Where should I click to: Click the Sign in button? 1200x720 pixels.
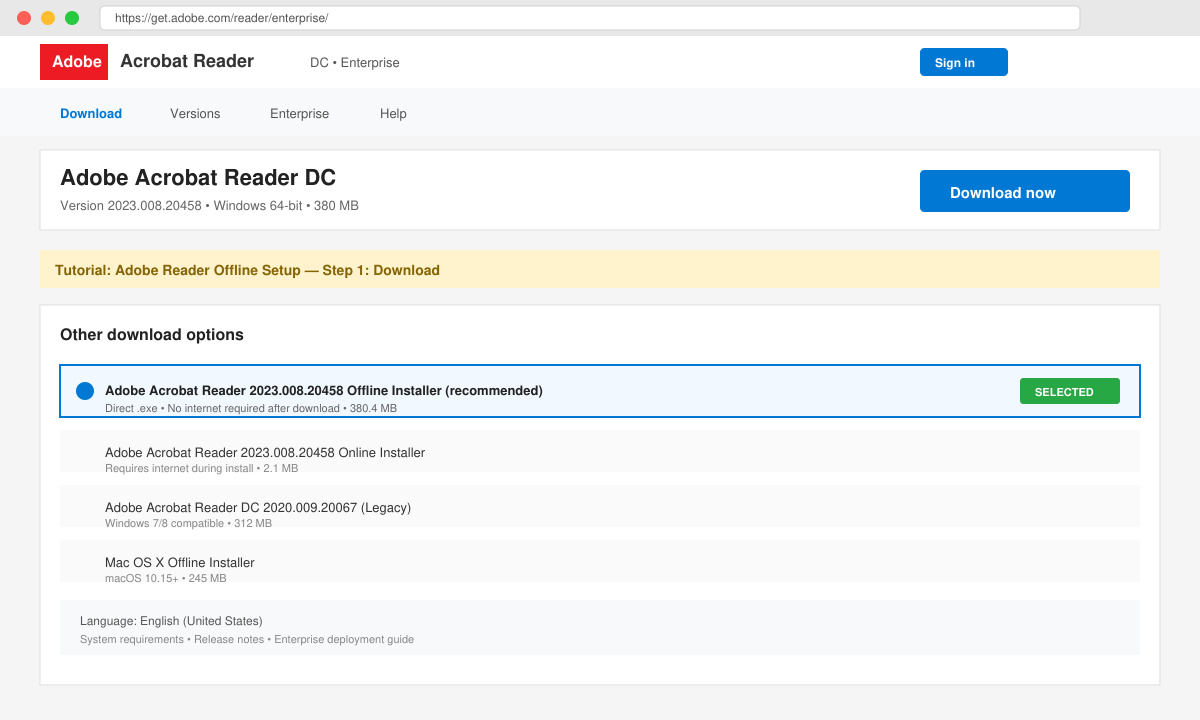(x=964, y=62)
